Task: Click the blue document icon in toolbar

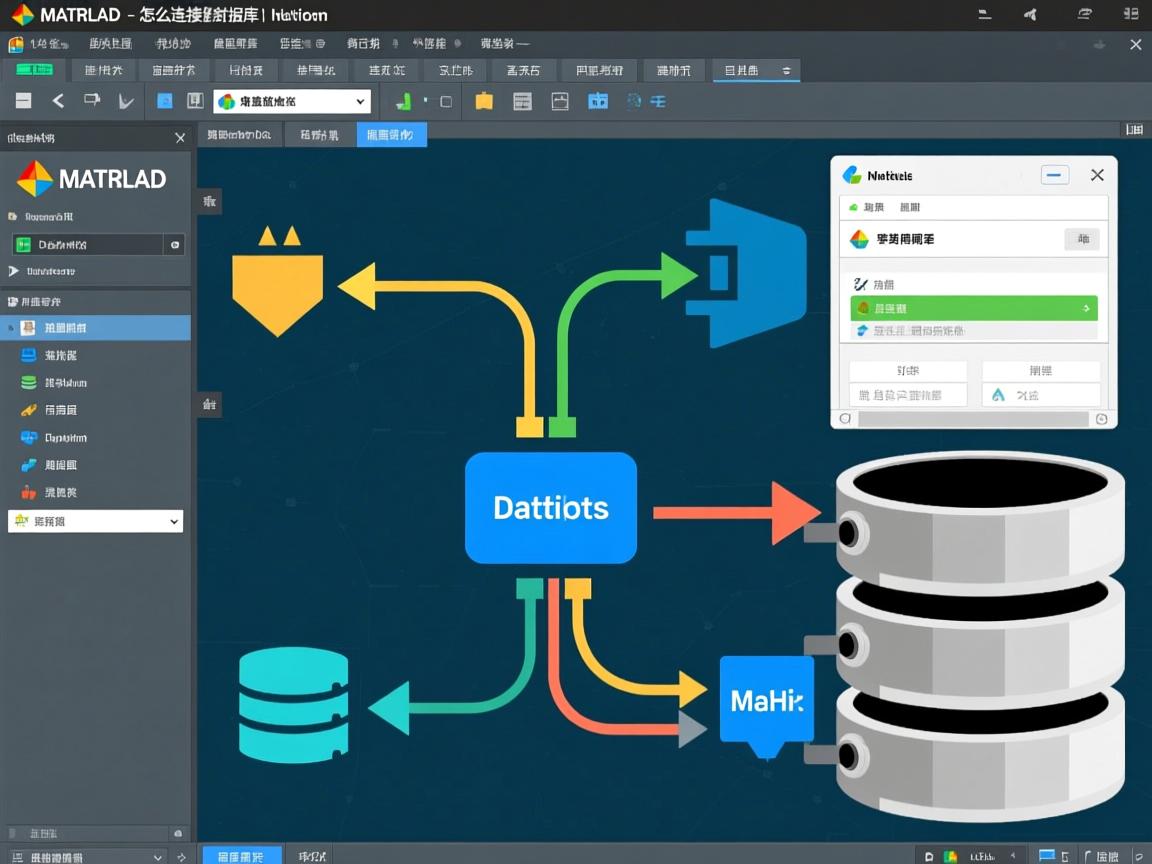Action: pos(165,101)
